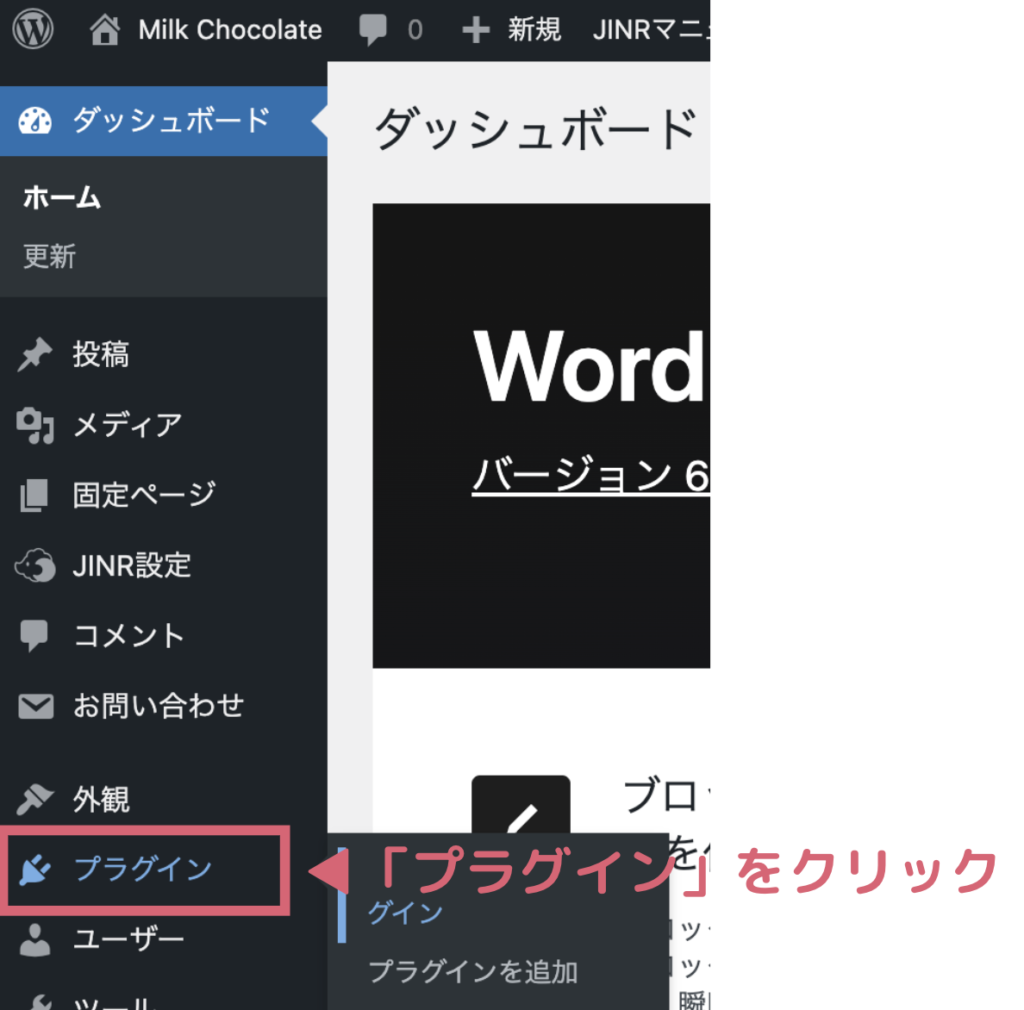
Task: Open the 固定ページ menu
Action: pyautogui.click(x=144, y=495)
